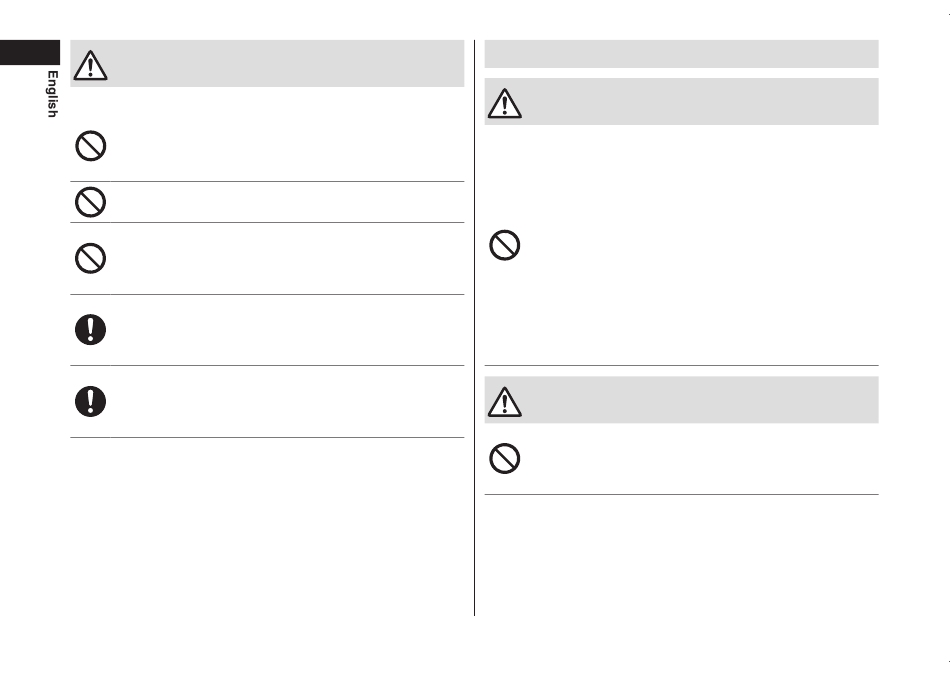The height and width of the screenshot is (676, 950).
Task: Select the third prohibition icon in the left column
Action: 90,259
